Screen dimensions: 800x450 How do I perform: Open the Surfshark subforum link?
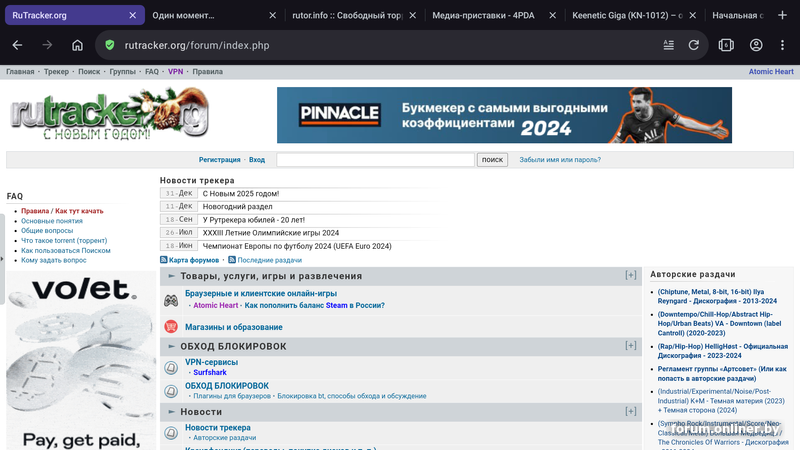point(210,372)
